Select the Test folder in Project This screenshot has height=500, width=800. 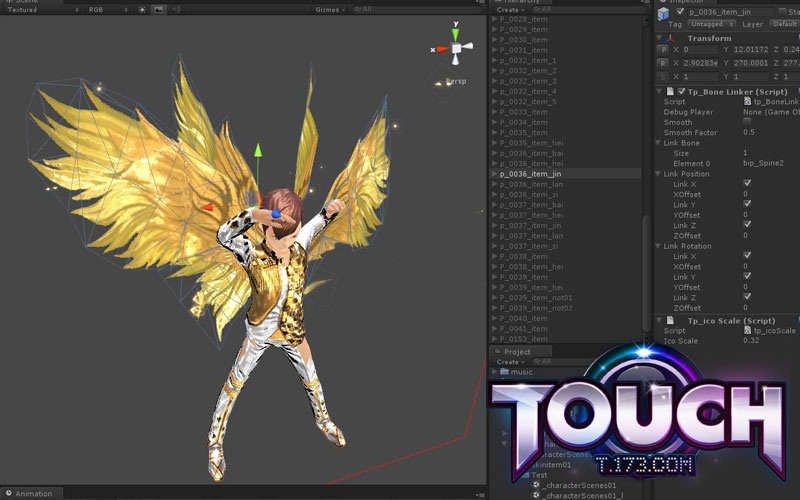coord(539,474)
